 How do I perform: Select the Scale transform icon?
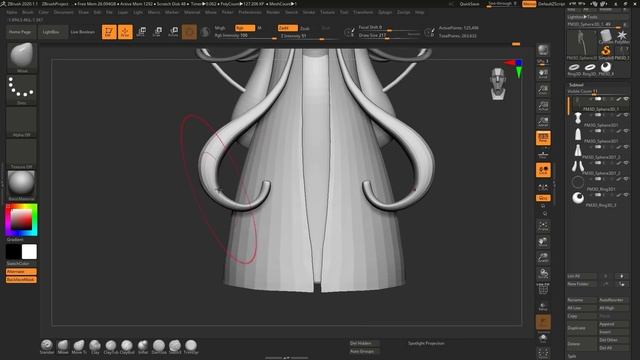pyautogui.click(x=157, y=32)
